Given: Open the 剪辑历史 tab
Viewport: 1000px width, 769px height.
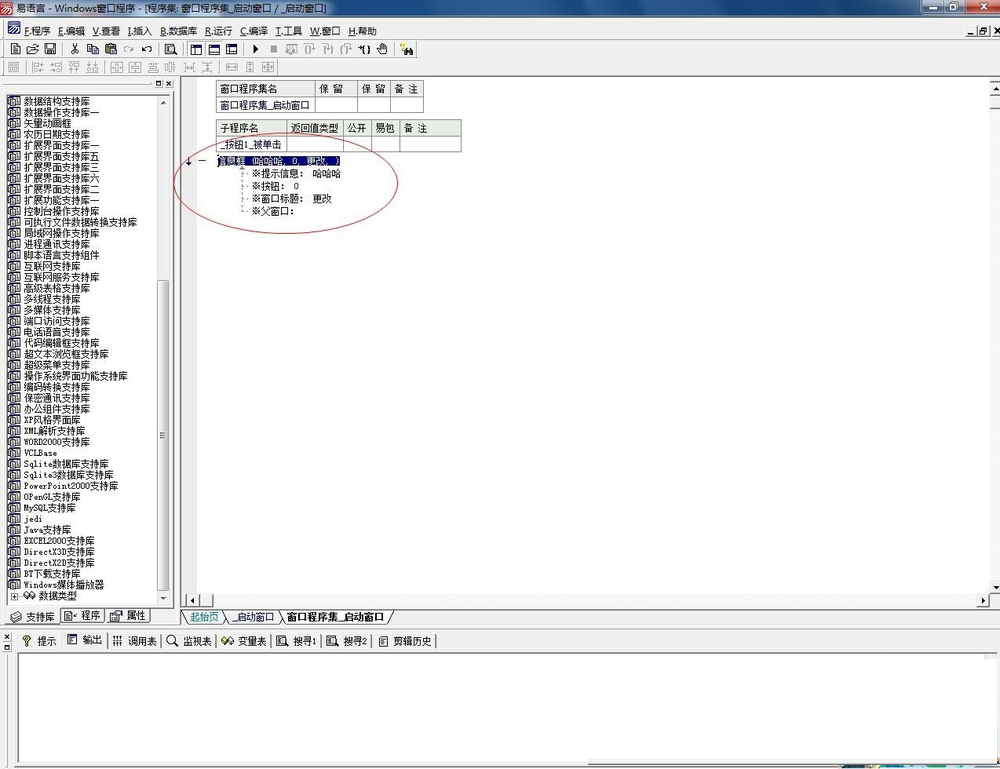Looking at the screenshot, I should (x=405, y=641).
